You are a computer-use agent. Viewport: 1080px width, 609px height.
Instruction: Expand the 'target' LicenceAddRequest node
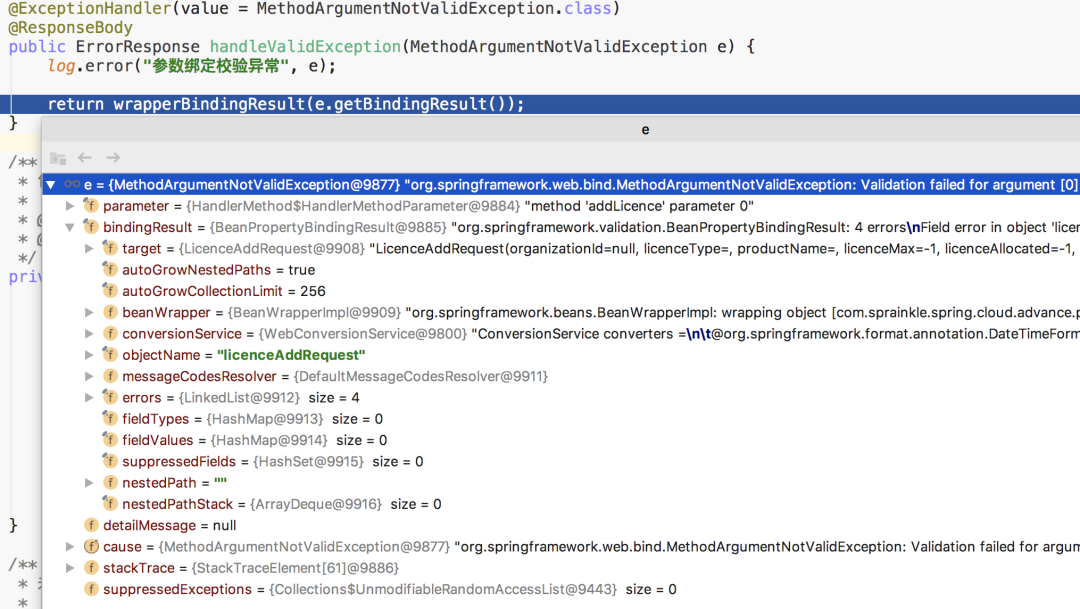(x=90, y=249)
